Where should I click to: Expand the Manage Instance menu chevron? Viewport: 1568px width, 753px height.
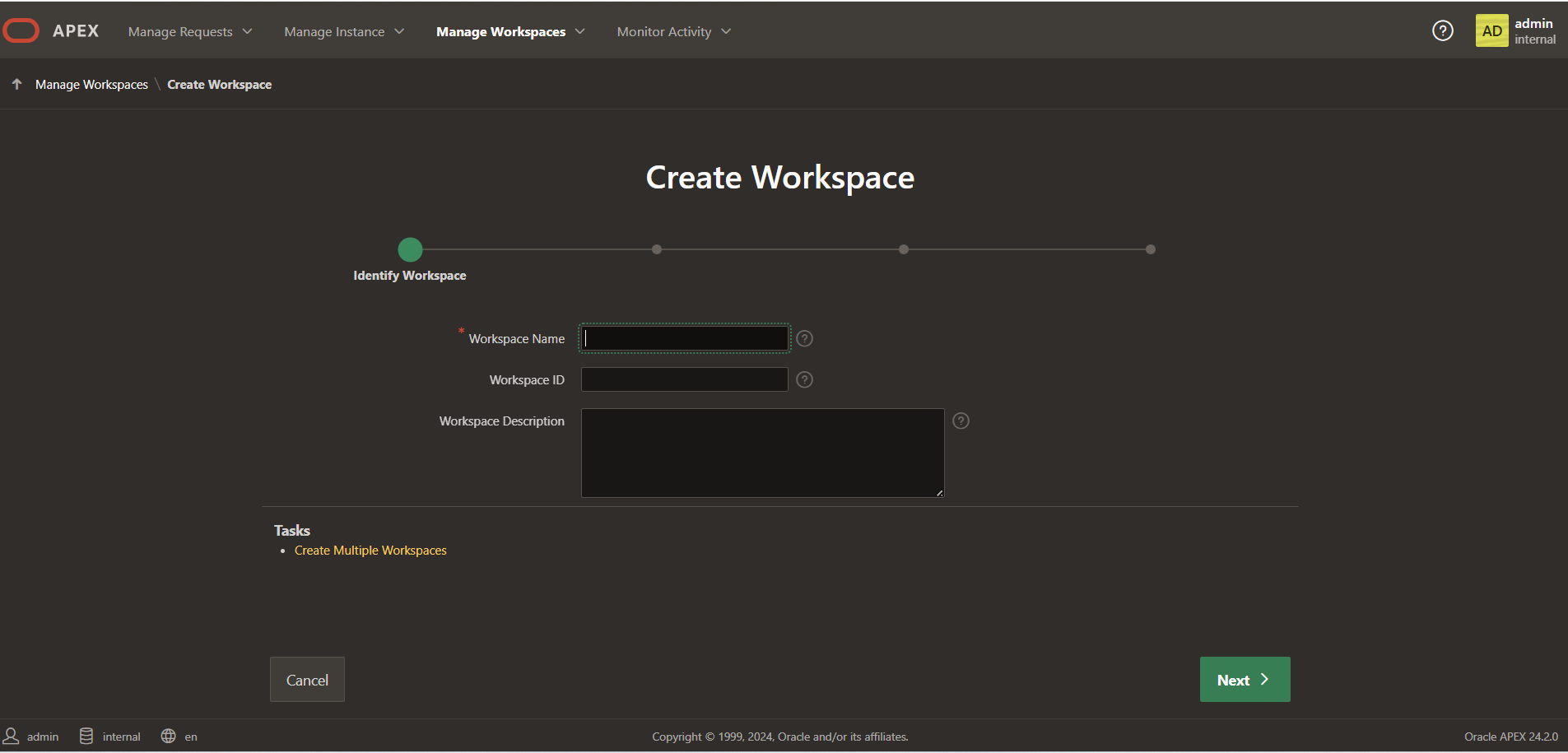click(x=399, y=31)
